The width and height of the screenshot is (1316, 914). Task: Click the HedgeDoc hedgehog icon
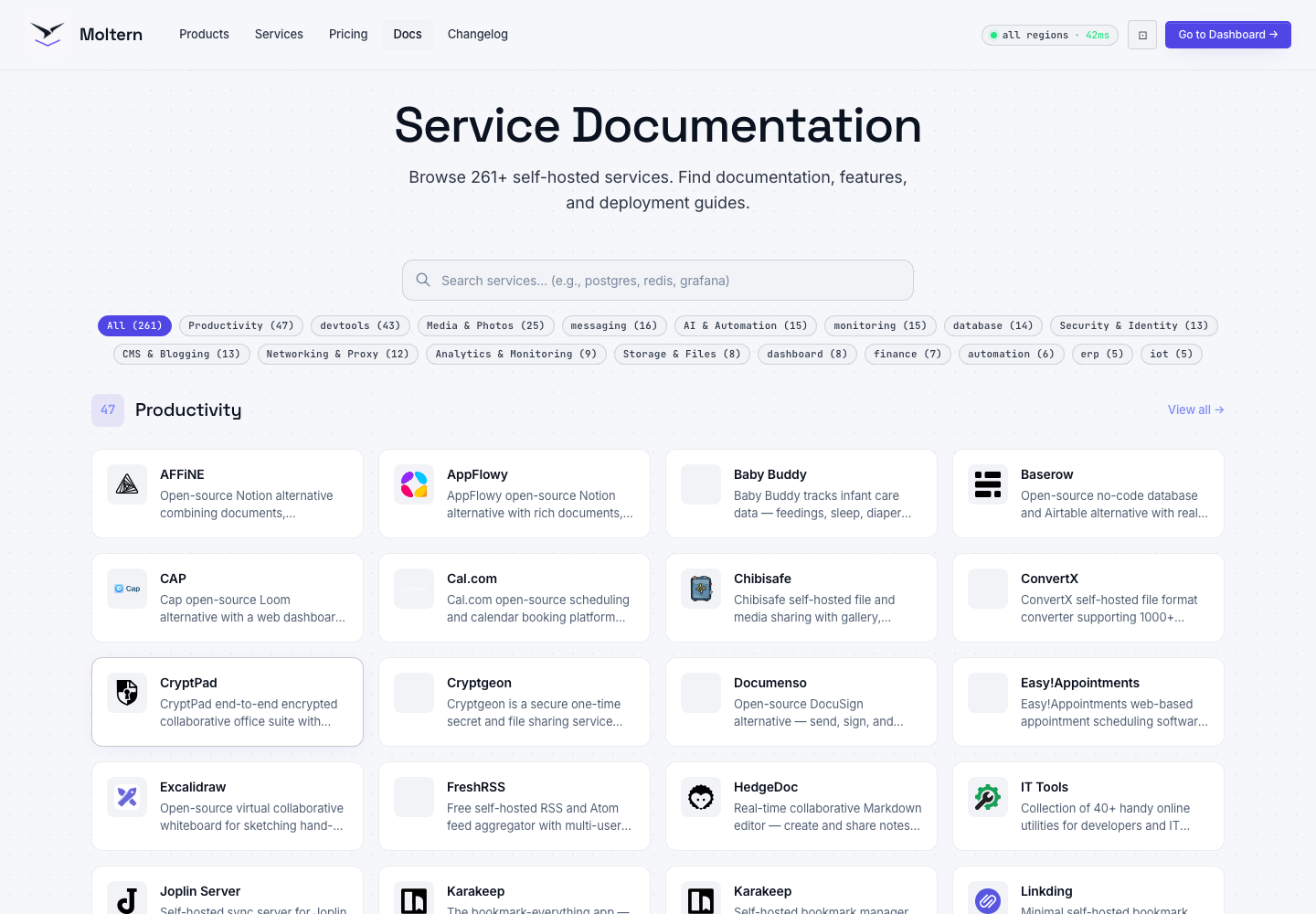click(x=701, y=797)
